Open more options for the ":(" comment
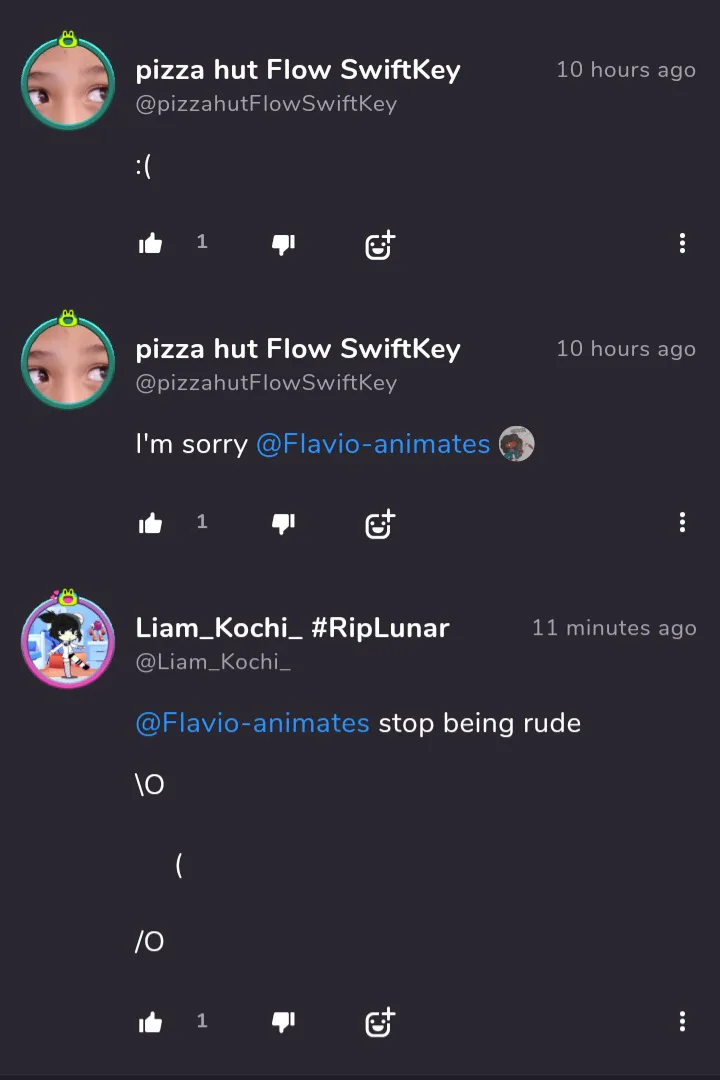 tap(682, 242)
